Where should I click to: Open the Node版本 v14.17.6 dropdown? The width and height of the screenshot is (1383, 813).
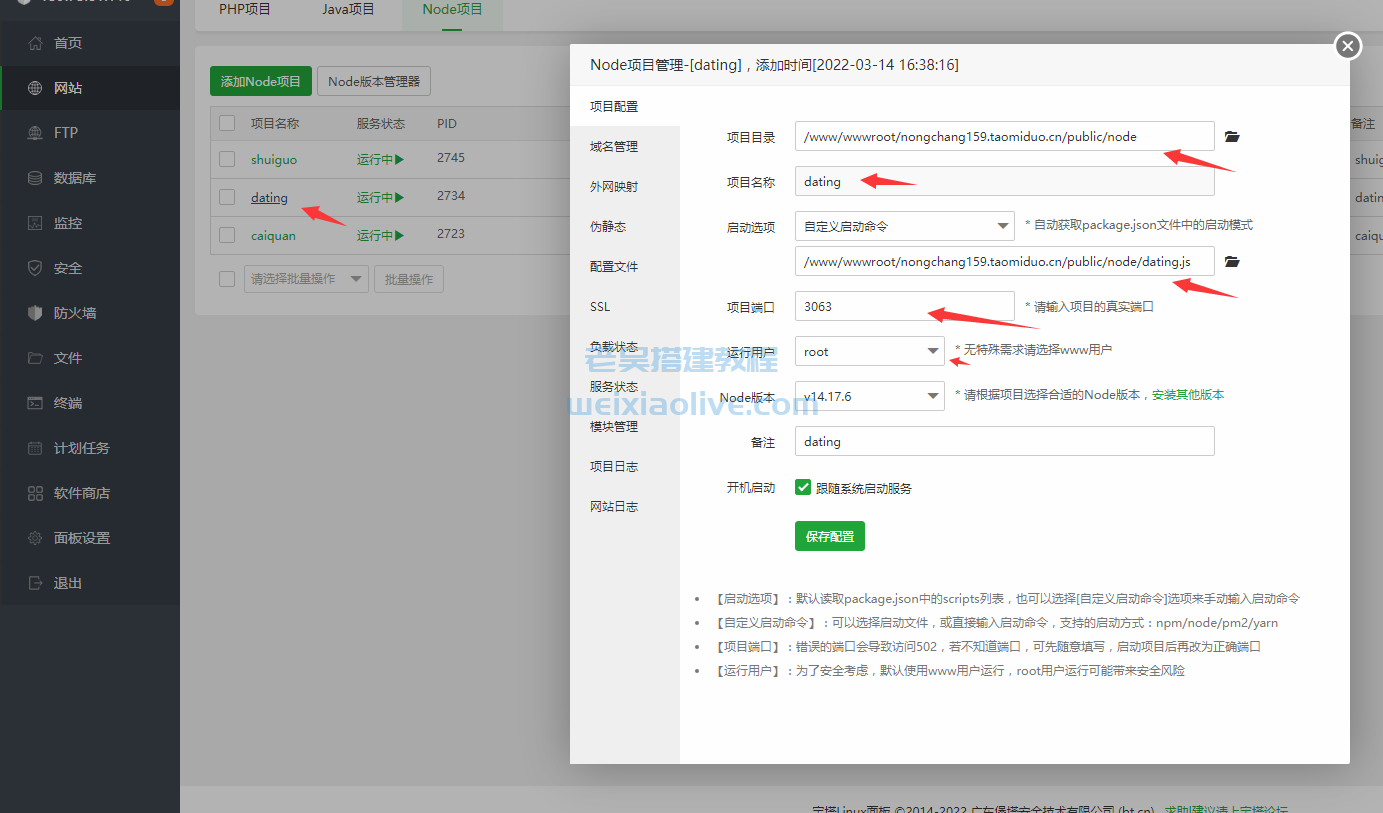(870, 396)
